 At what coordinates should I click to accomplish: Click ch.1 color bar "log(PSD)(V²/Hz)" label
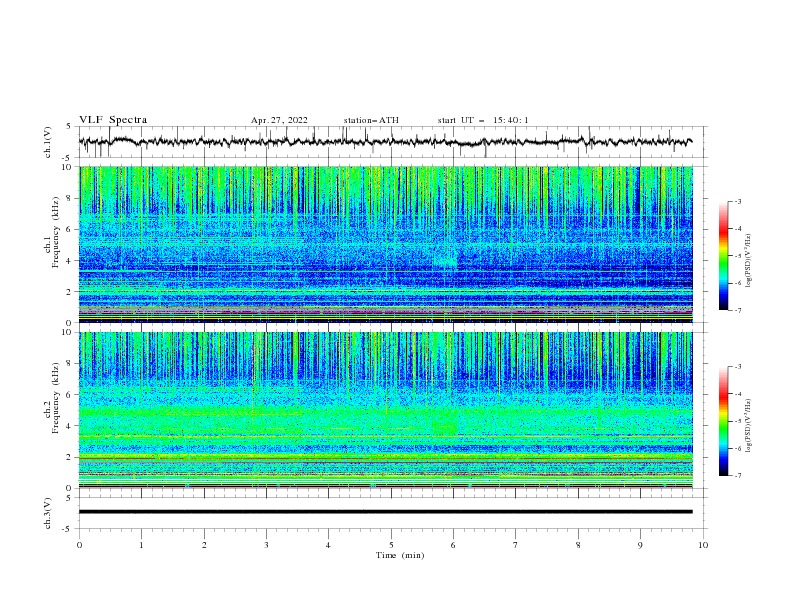point(749,261)
